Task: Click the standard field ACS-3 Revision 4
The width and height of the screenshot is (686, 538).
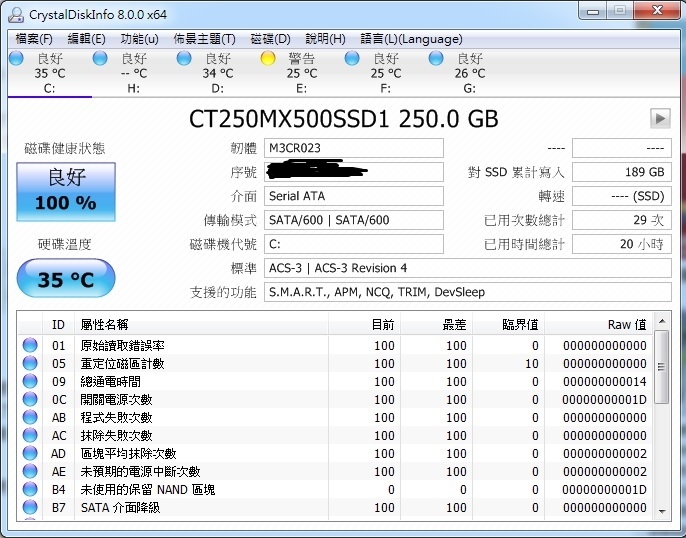Action: point(468,268)
